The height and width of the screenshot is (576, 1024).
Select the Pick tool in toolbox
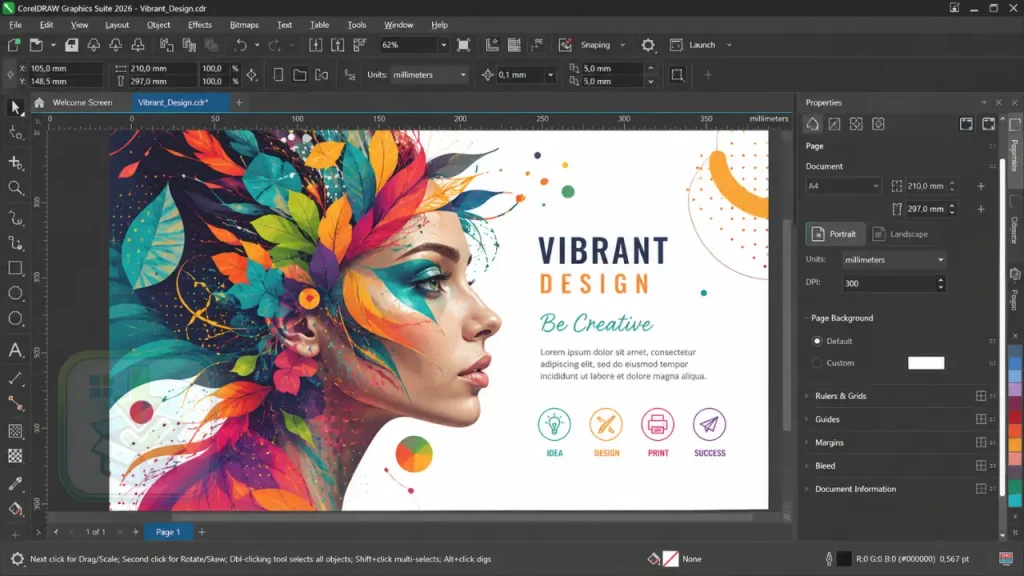click(16, 108)
